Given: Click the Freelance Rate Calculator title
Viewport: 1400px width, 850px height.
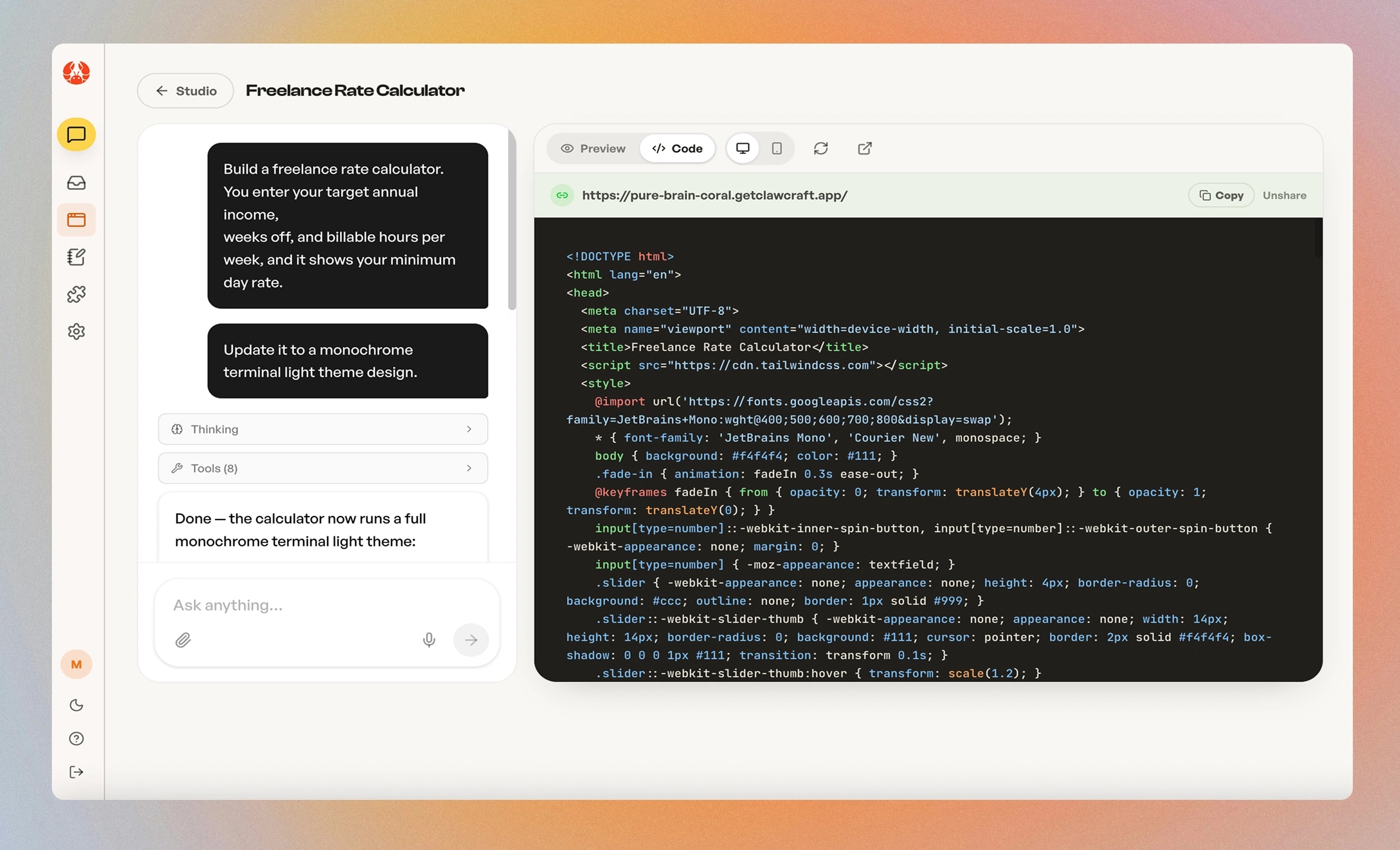Looking at the screenshot, I should (x=355, y=91).
